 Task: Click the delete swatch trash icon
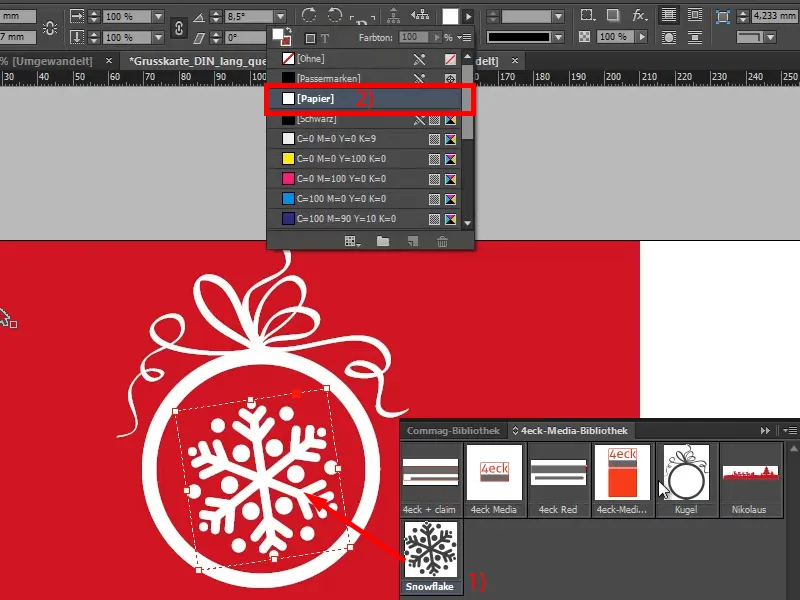(442, 241)
